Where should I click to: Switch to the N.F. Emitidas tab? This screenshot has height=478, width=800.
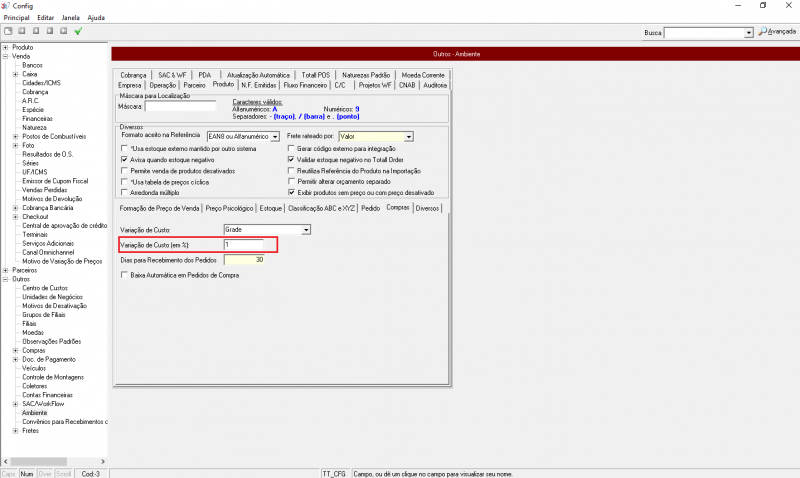259,85
